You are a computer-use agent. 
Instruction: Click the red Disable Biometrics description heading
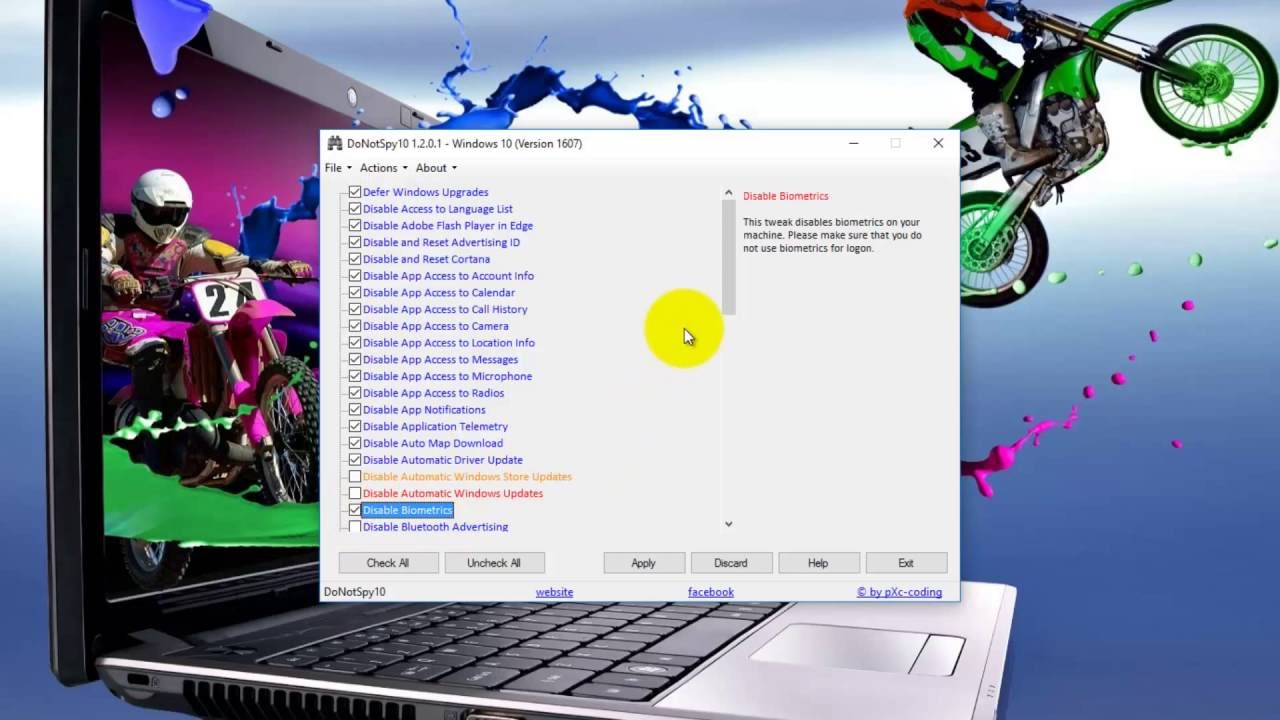coord(786,196)
